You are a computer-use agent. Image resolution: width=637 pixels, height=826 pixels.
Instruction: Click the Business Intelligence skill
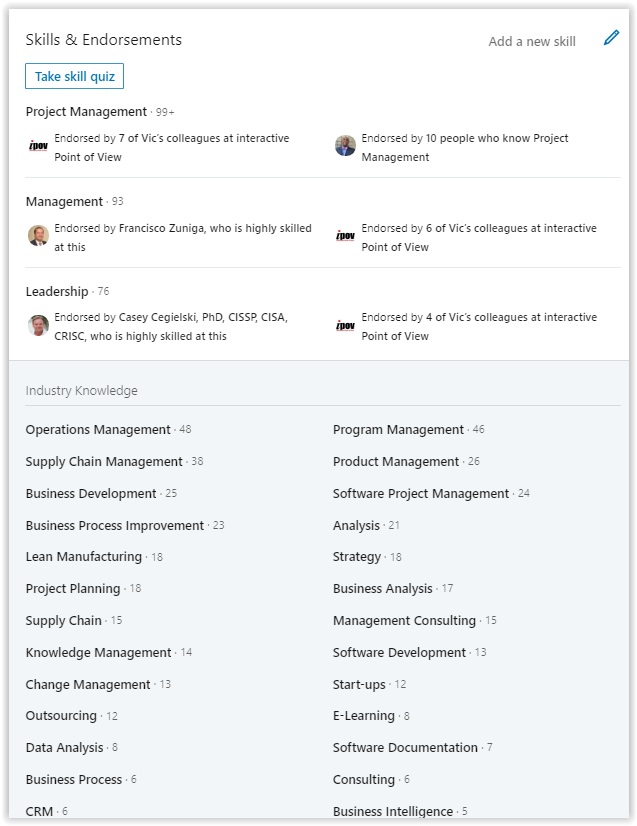click(393, 811)
